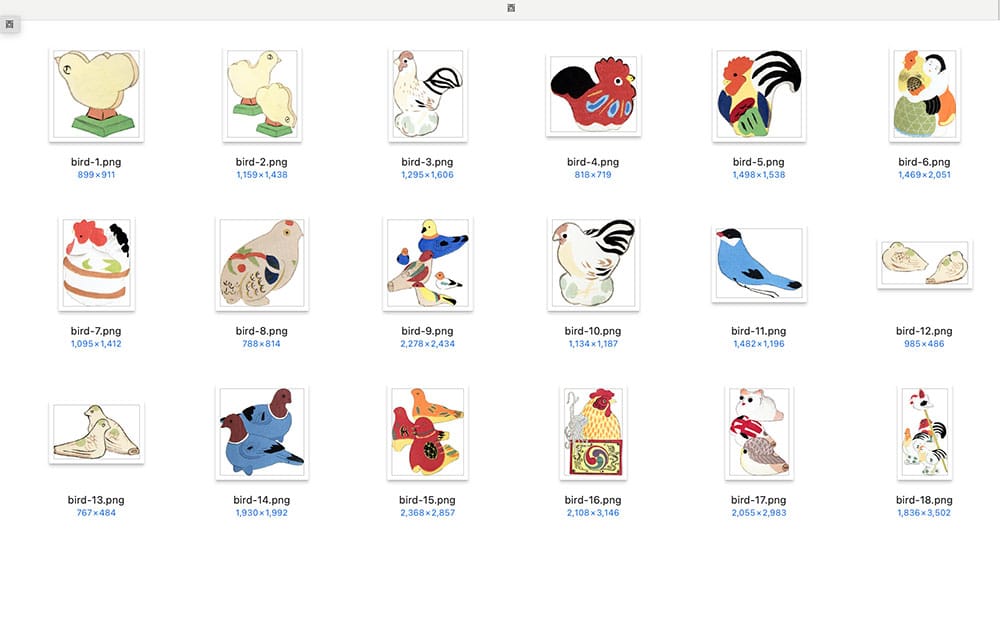The image size is (1000, 620).
Task: Click the bird-17.png filename label
Action: (x=759, y=500)
